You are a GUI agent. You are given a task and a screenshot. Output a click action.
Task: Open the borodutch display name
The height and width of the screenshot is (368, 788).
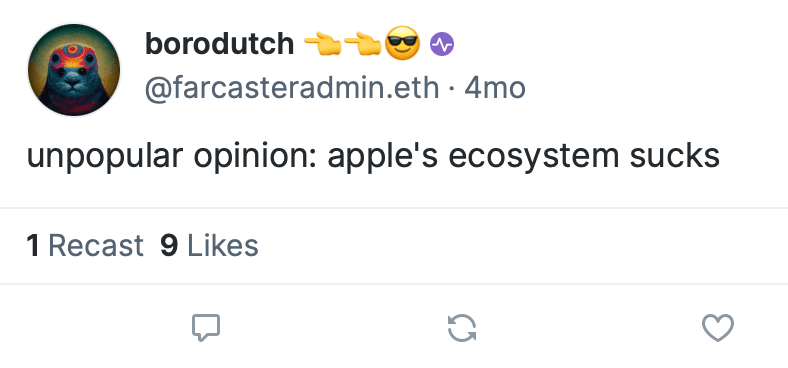tap(220, 44)
